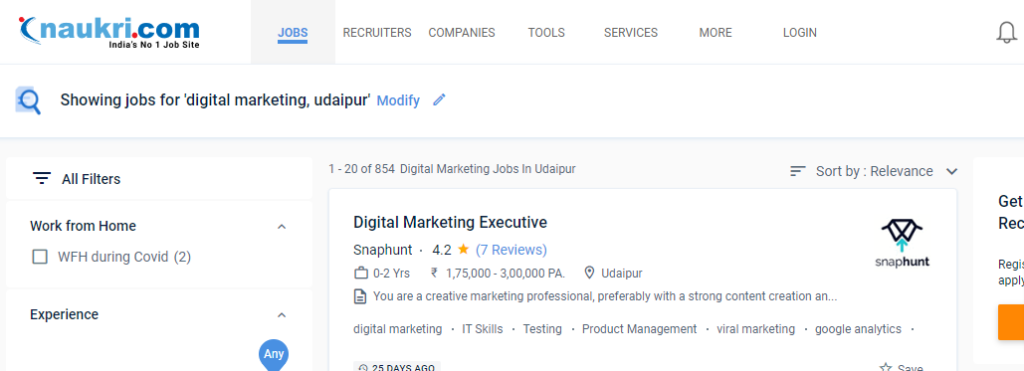
Task: Click the 'viral marketing' skill tag
Action: [x=756, y=329]
